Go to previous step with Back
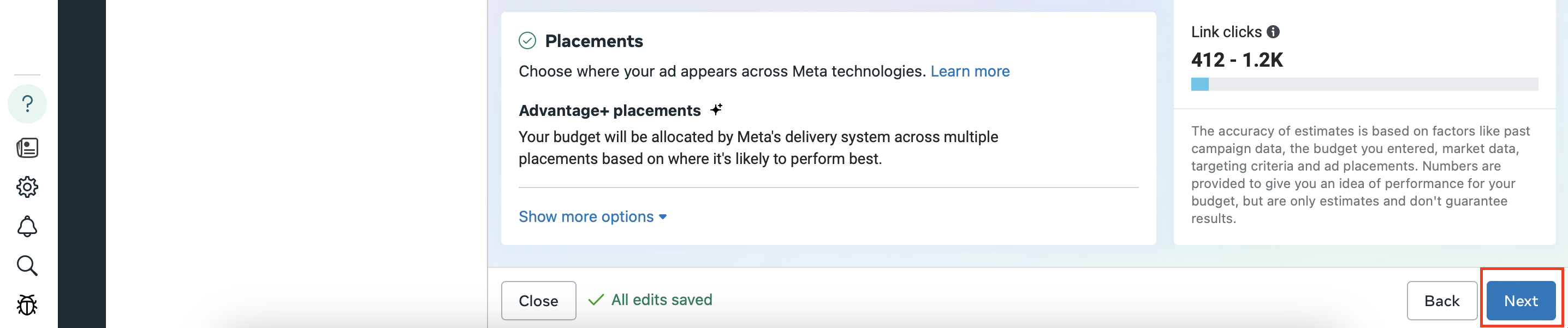The width and height of the screenshot is (1568, 328). 1441,301
